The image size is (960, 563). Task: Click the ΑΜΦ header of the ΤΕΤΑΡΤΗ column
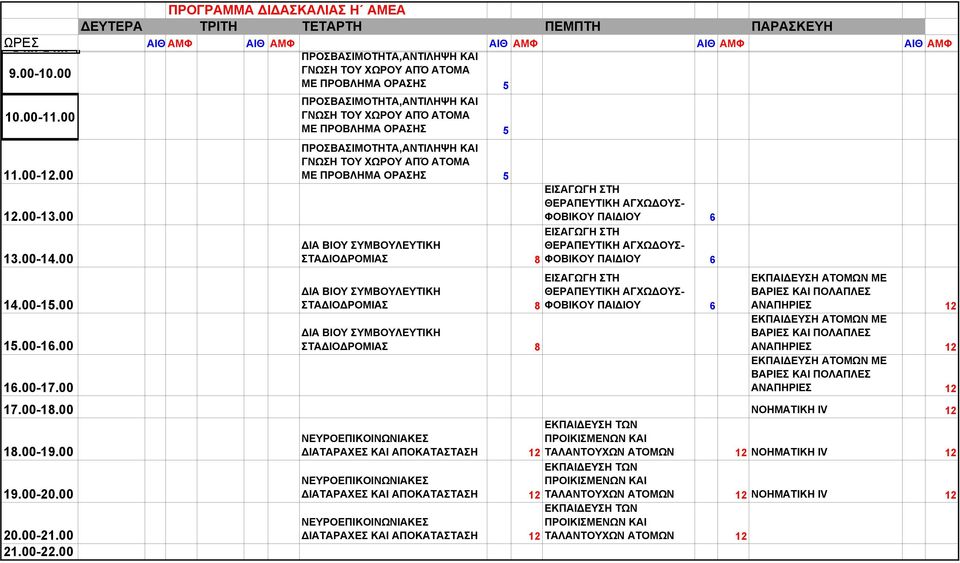pyautogui.click(x=525, y=43)
